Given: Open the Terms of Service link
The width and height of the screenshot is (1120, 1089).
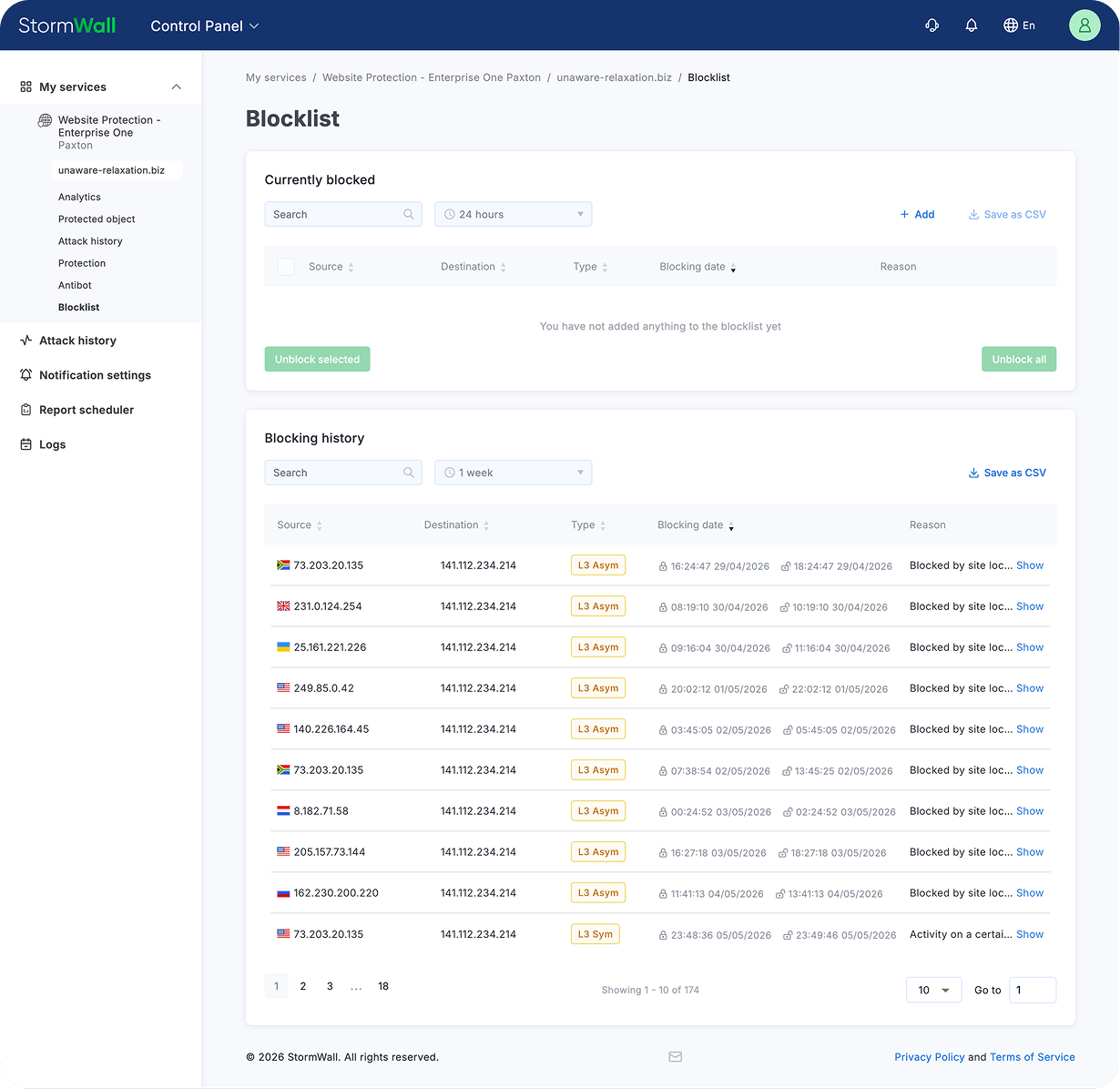Looking at the screenshot, I should tap(1033, 1057).
